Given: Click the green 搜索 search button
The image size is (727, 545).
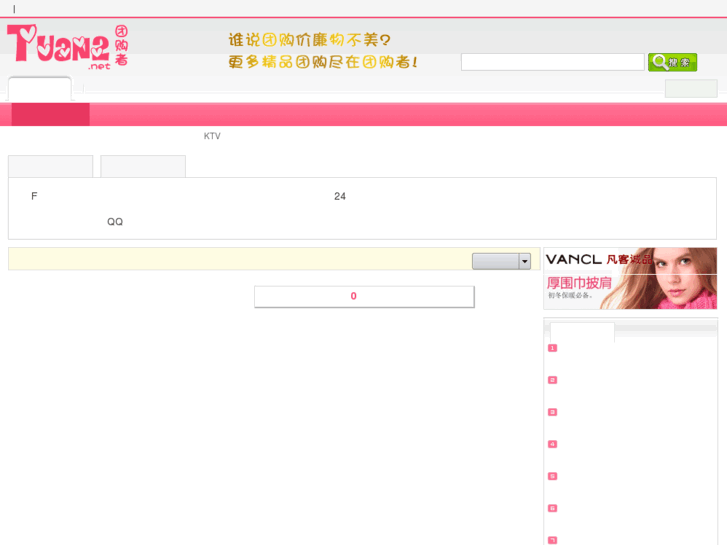Looking at the screenshot, I should coord(672,62).
